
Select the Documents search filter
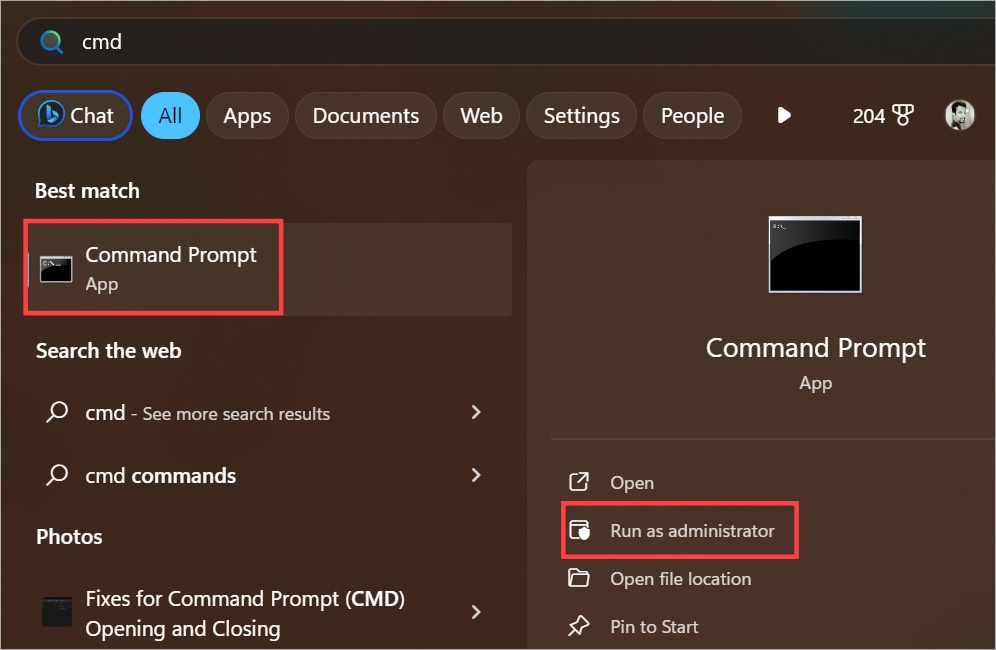pyautogui.click(x=365, y=115)
